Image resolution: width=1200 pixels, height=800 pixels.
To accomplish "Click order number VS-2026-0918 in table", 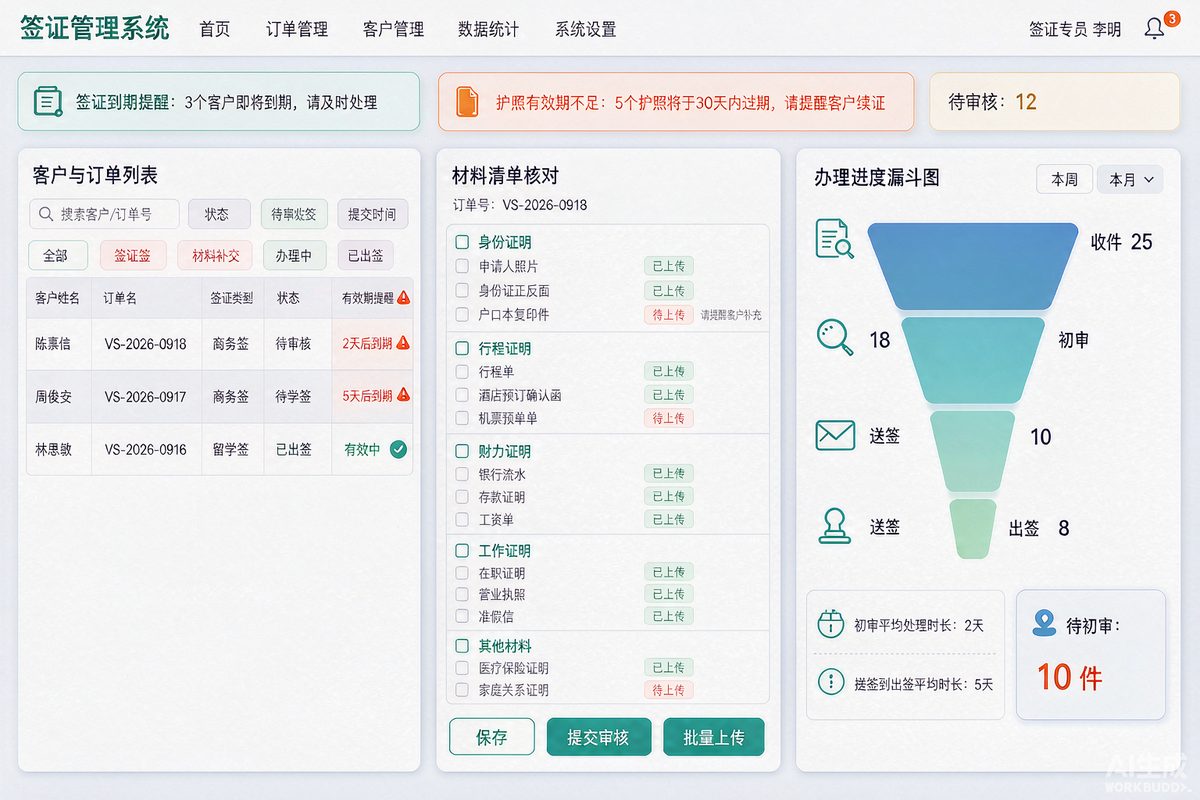I will click(146, 343).
